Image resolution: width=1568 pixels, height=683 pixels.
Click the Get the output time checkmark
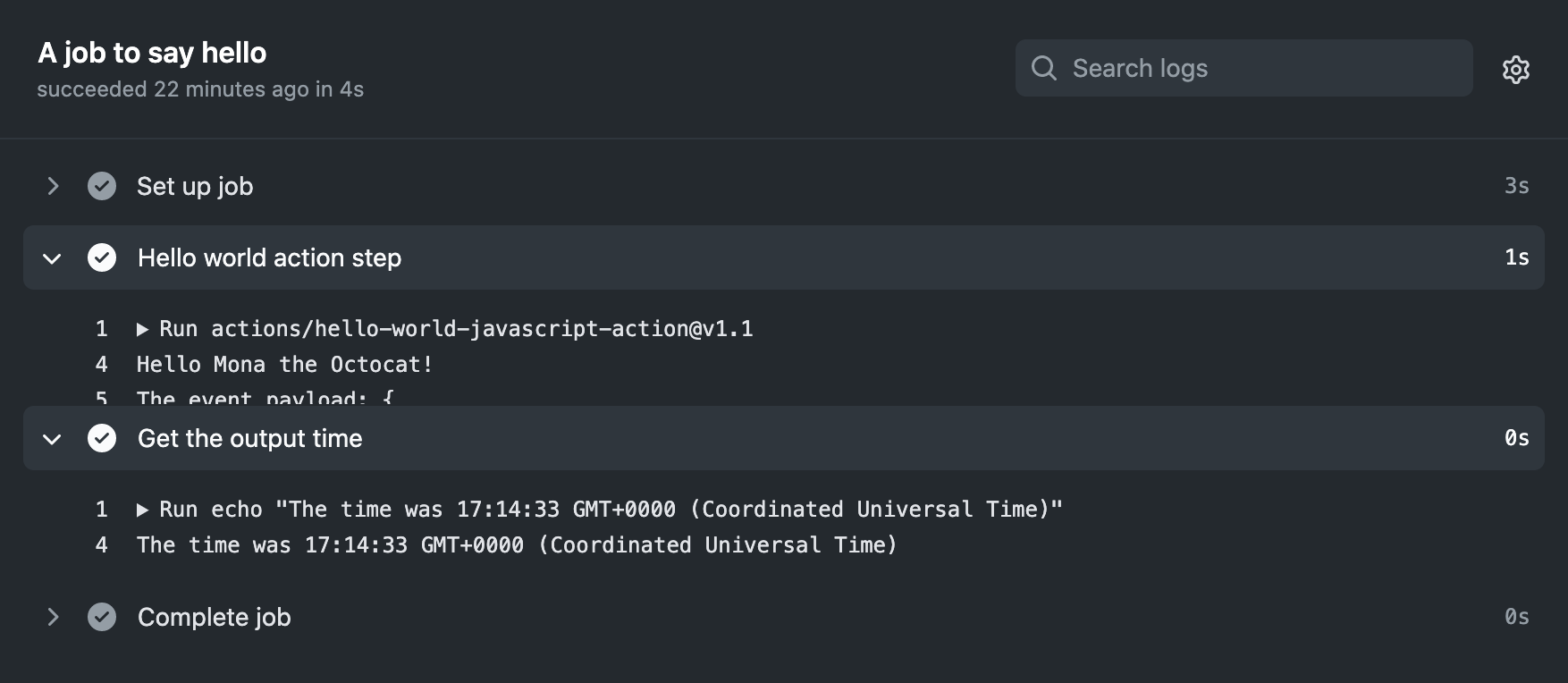click(x=102, y=438)
